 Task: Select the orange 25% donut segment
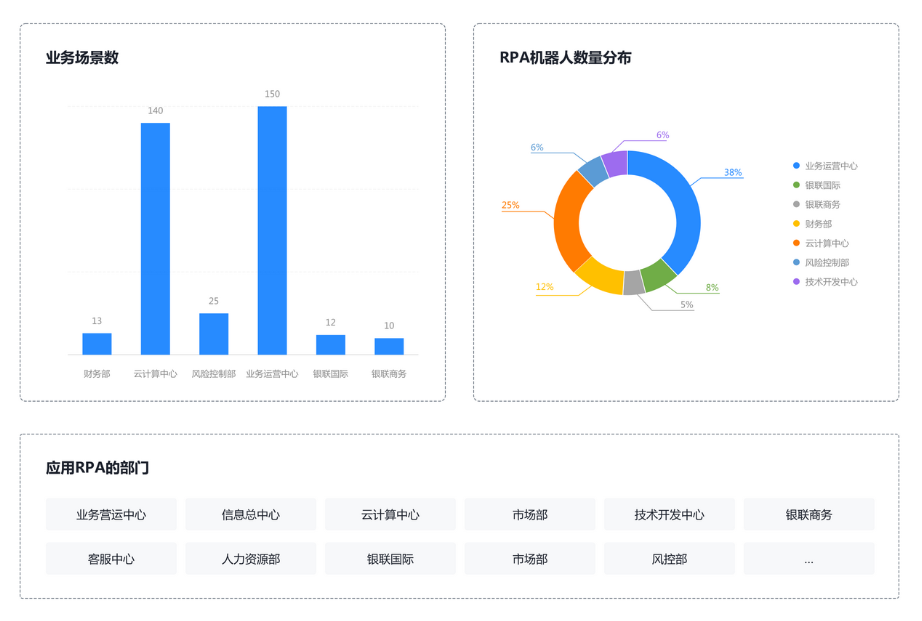pos(568,220)
